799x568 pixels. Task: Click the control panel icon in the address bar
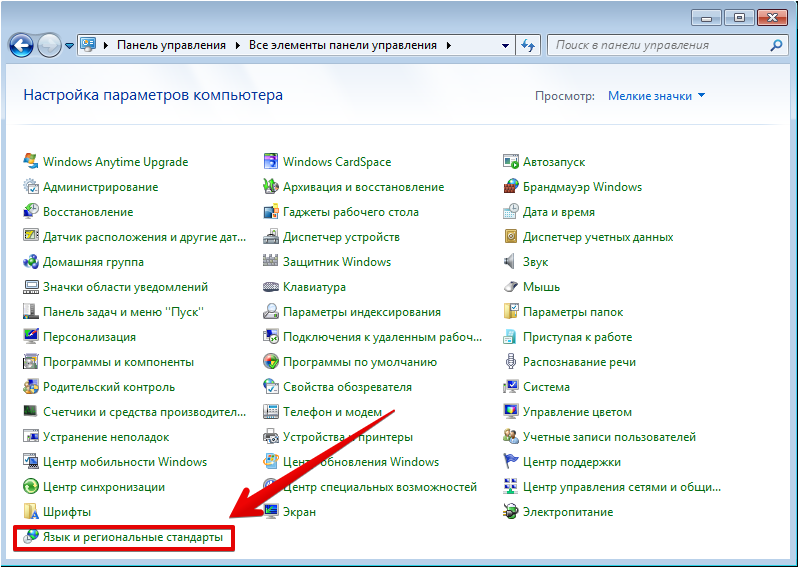(89, 45)
